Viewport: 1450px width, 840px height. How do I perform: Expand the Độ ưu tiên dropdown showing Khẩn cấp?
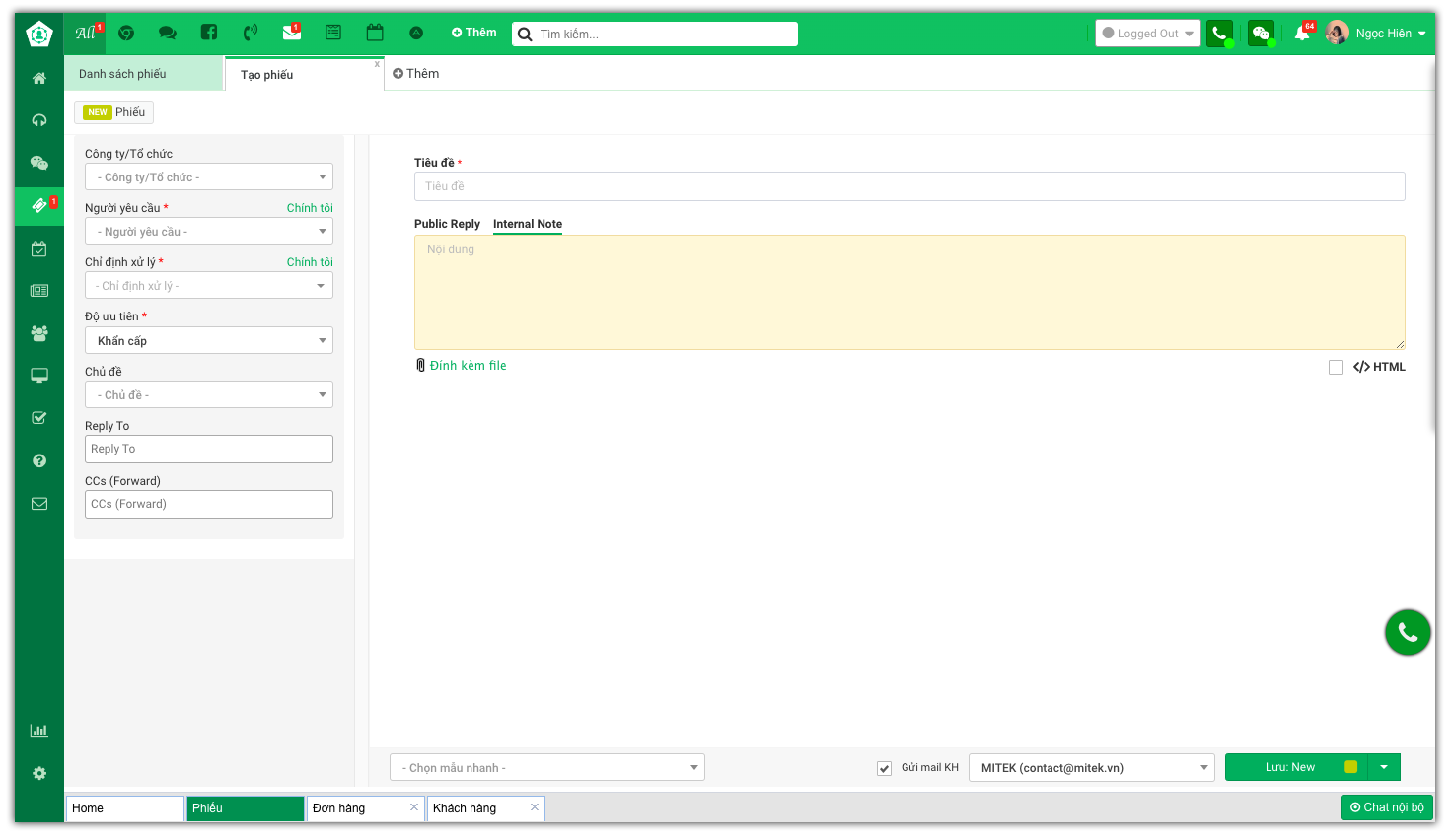pos(209,341)
